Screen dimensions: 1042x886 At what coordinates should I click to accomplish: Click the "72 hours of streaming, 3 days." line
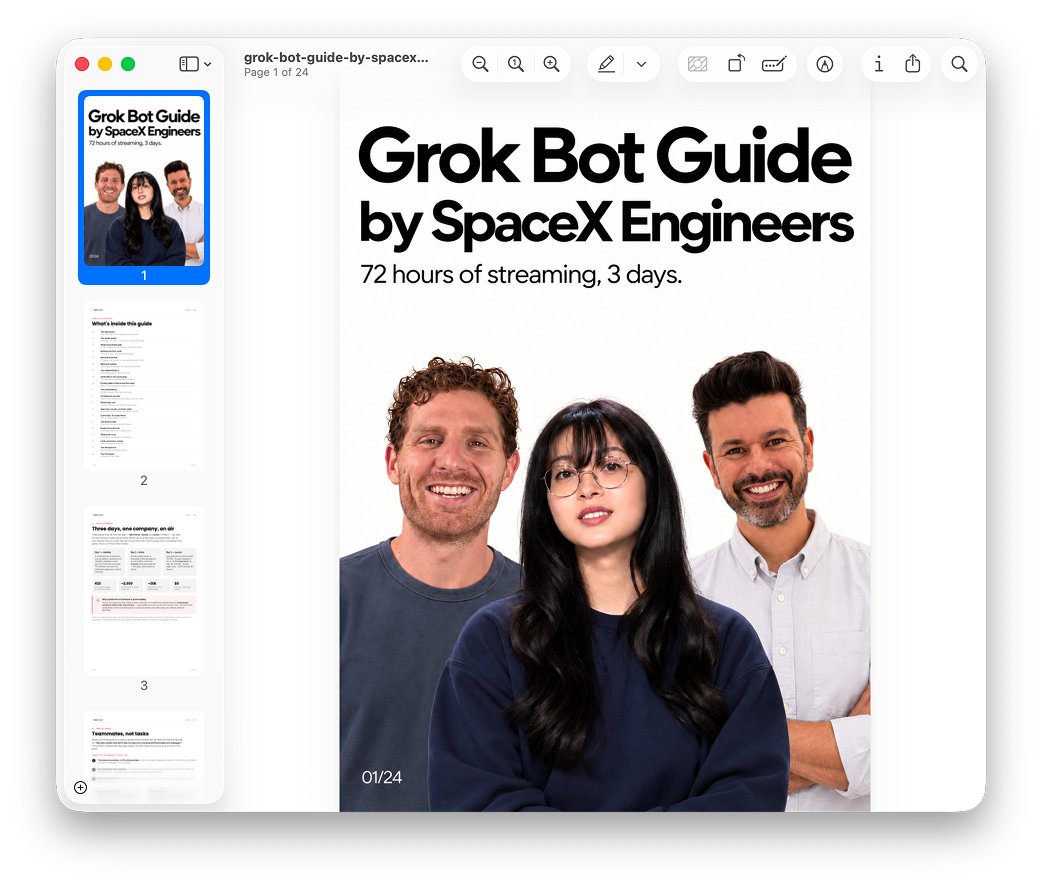521,275
